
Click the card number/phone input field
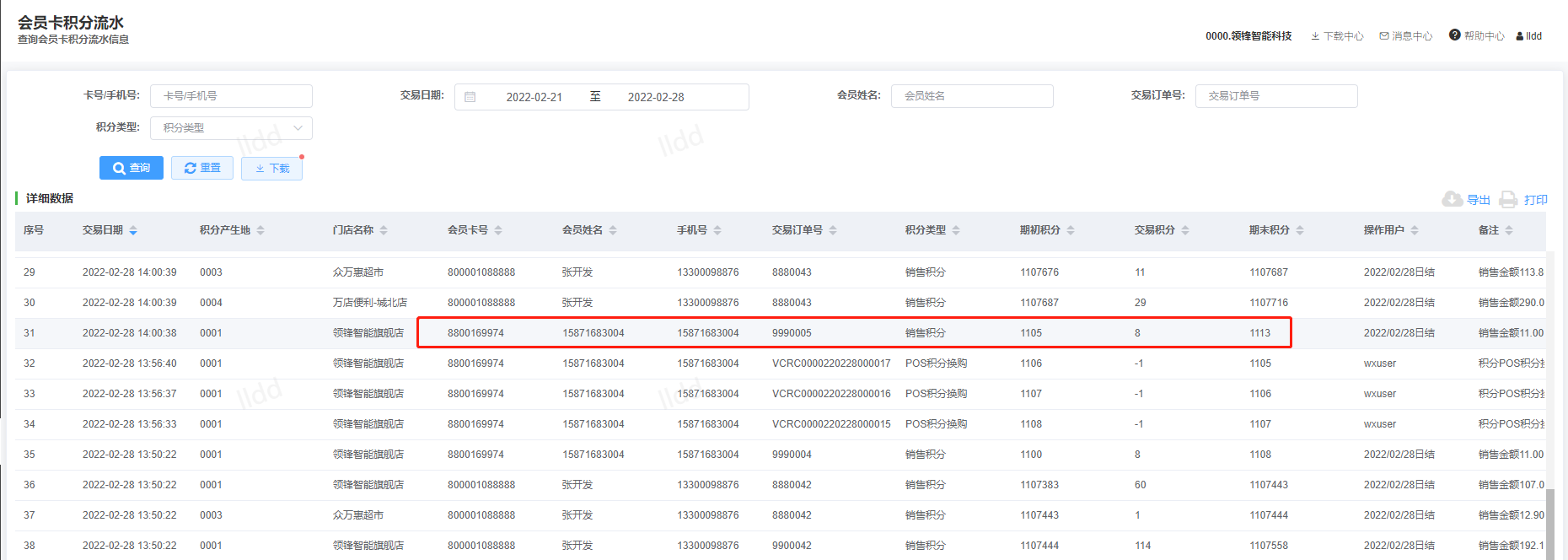click(x=231, y=96)
